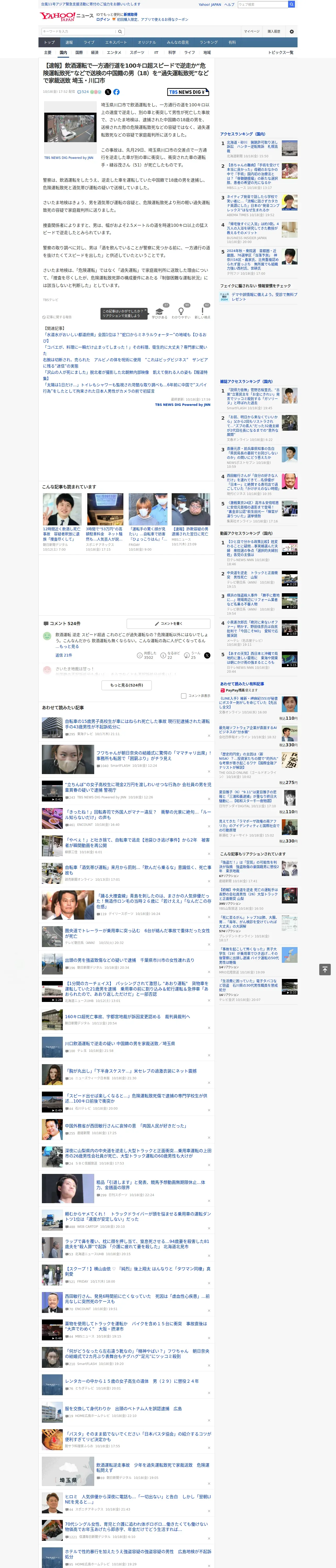Open settings via the gear icon
Viewport: 336px width, 1568px height.
[292, 32]
